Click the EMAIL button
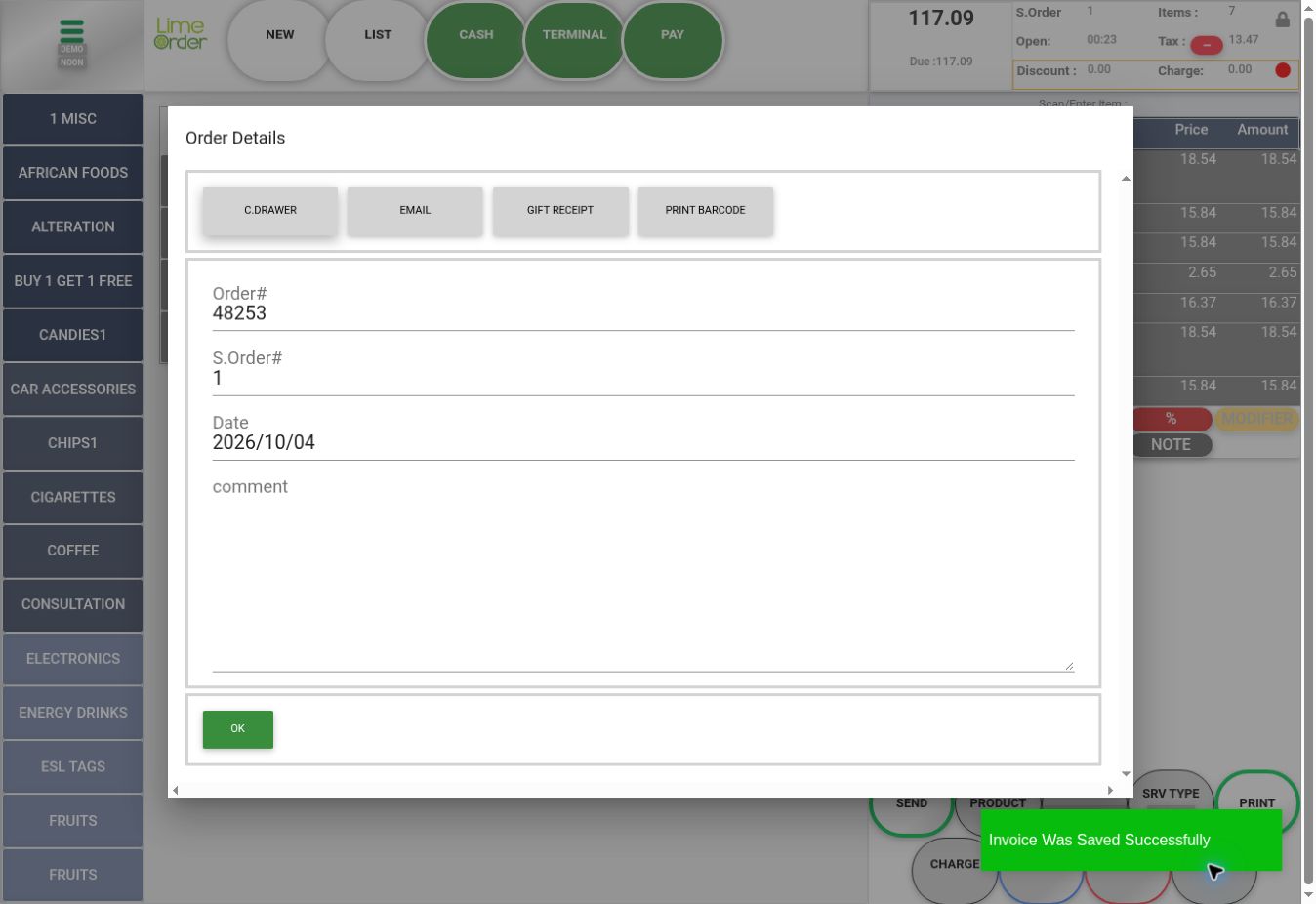Image resolution: width=1316 pixels, height=904 pixels. [415, 211]
